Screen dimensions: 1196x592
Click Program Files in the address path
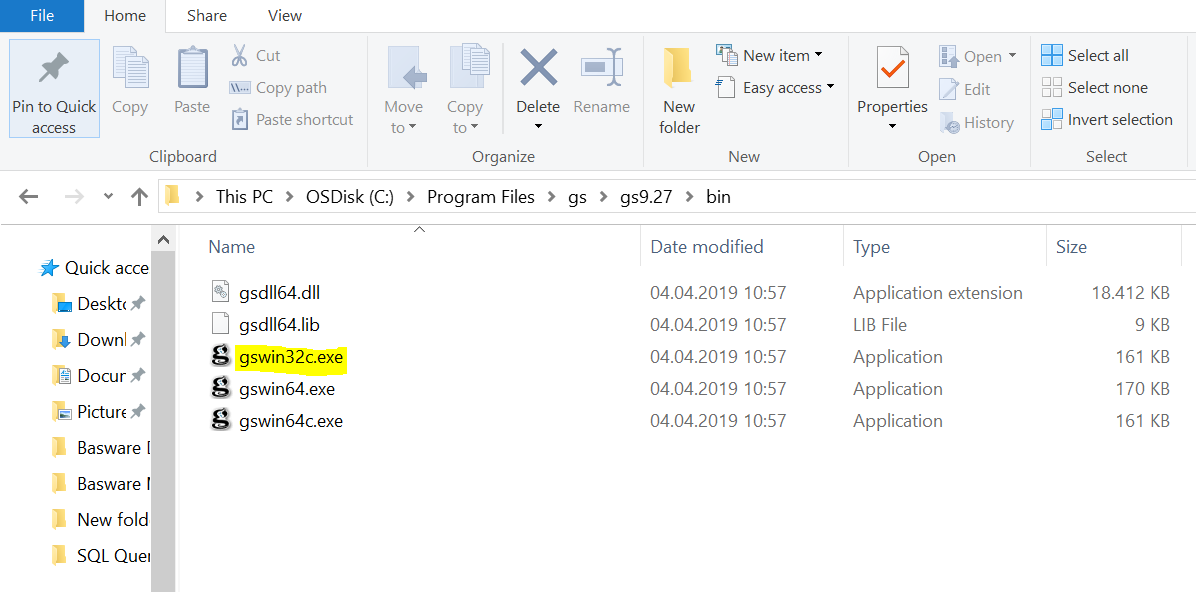tap(480, 197)
